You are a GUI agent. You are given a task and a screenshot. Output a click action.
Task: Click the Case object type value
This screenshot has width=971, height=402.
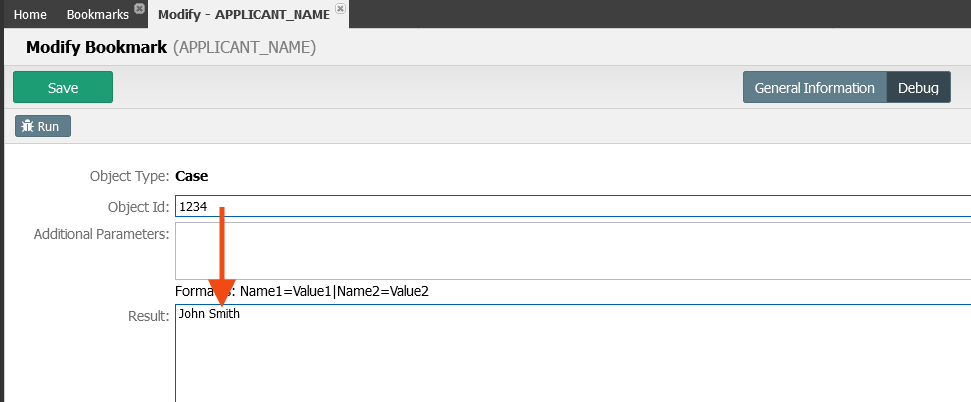point(191,176)
